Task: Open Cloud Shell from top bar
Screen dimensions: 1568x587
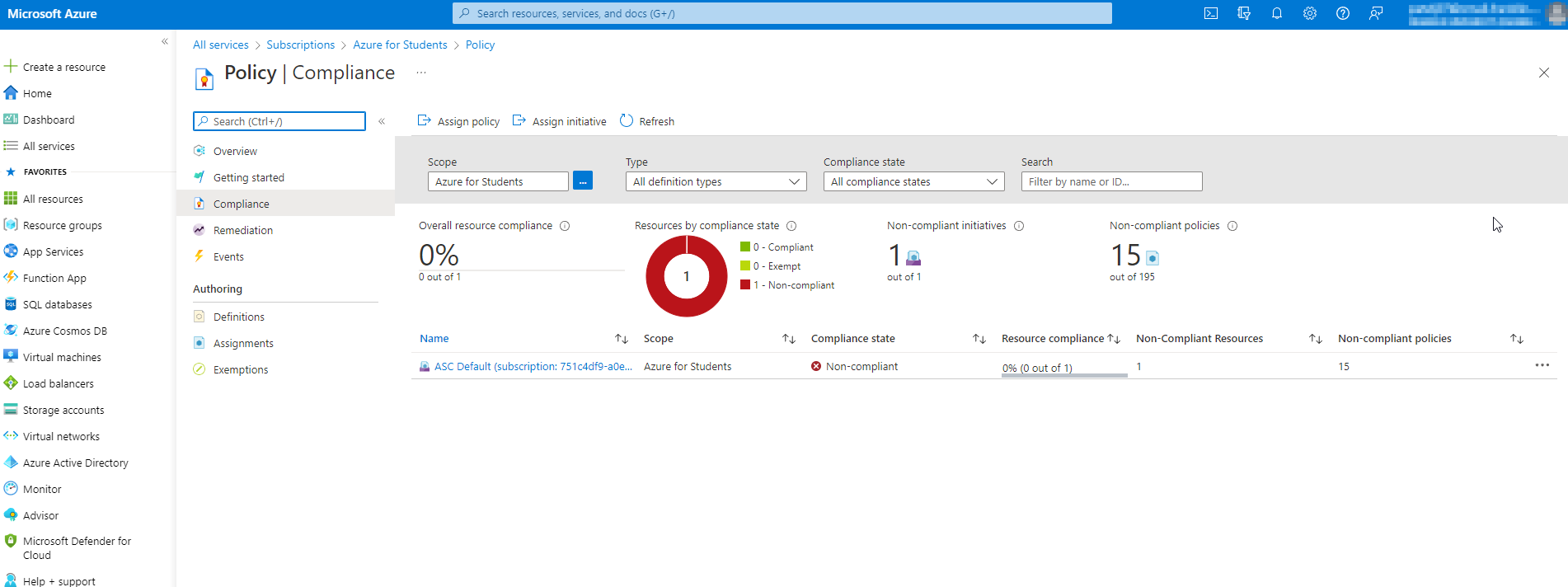Action: click(x=1211, y=13)
